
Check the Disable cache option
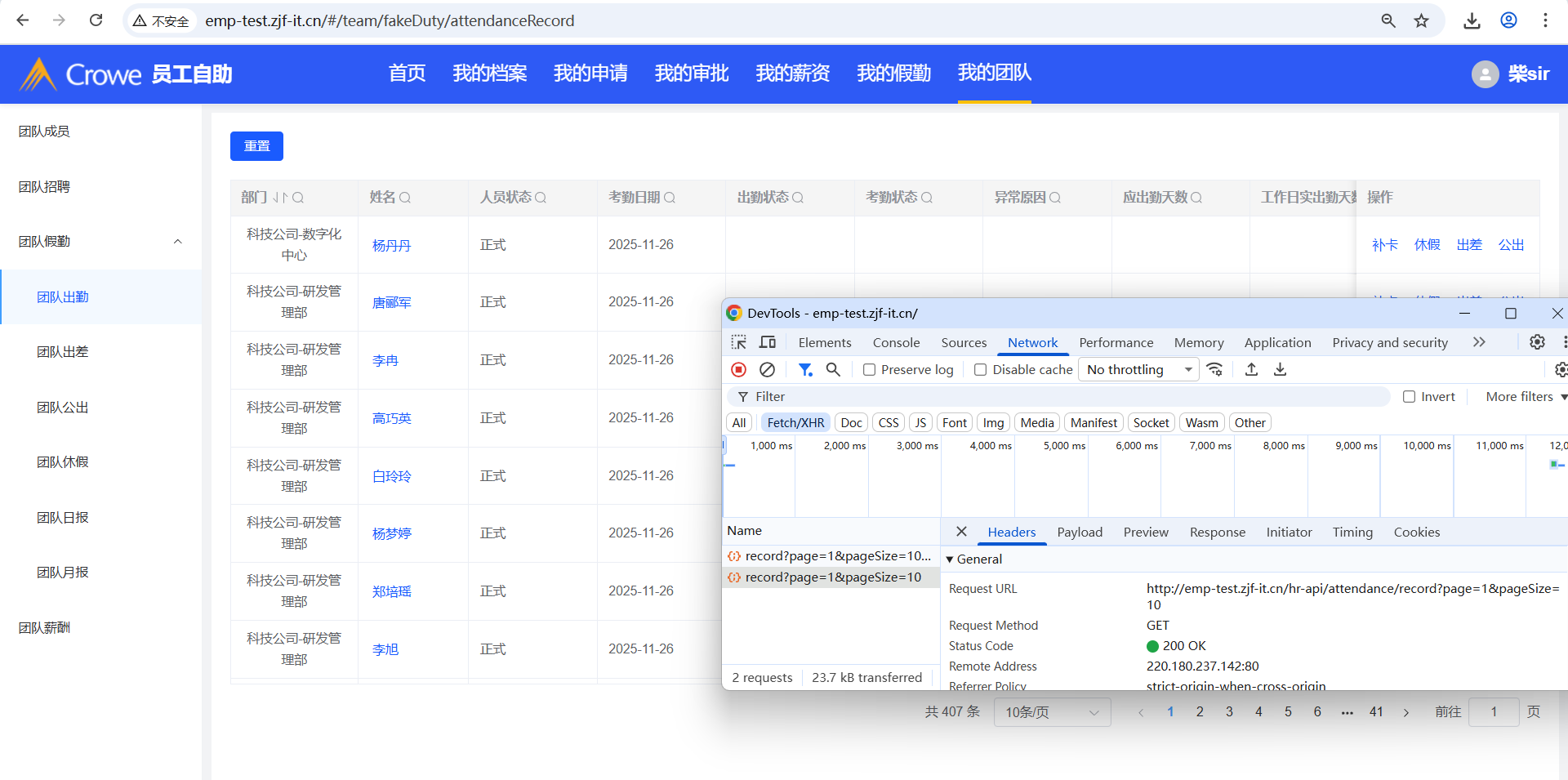(x=981, y=370)
